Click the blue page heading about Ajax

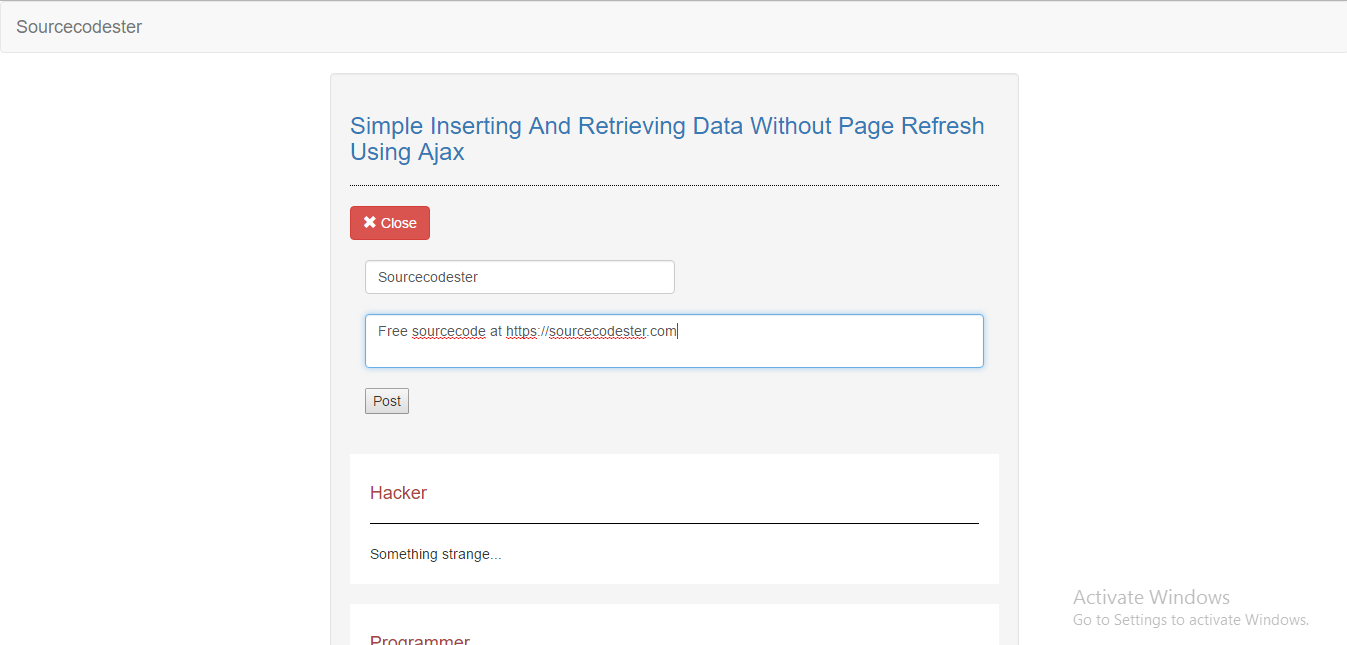[667, 139]
